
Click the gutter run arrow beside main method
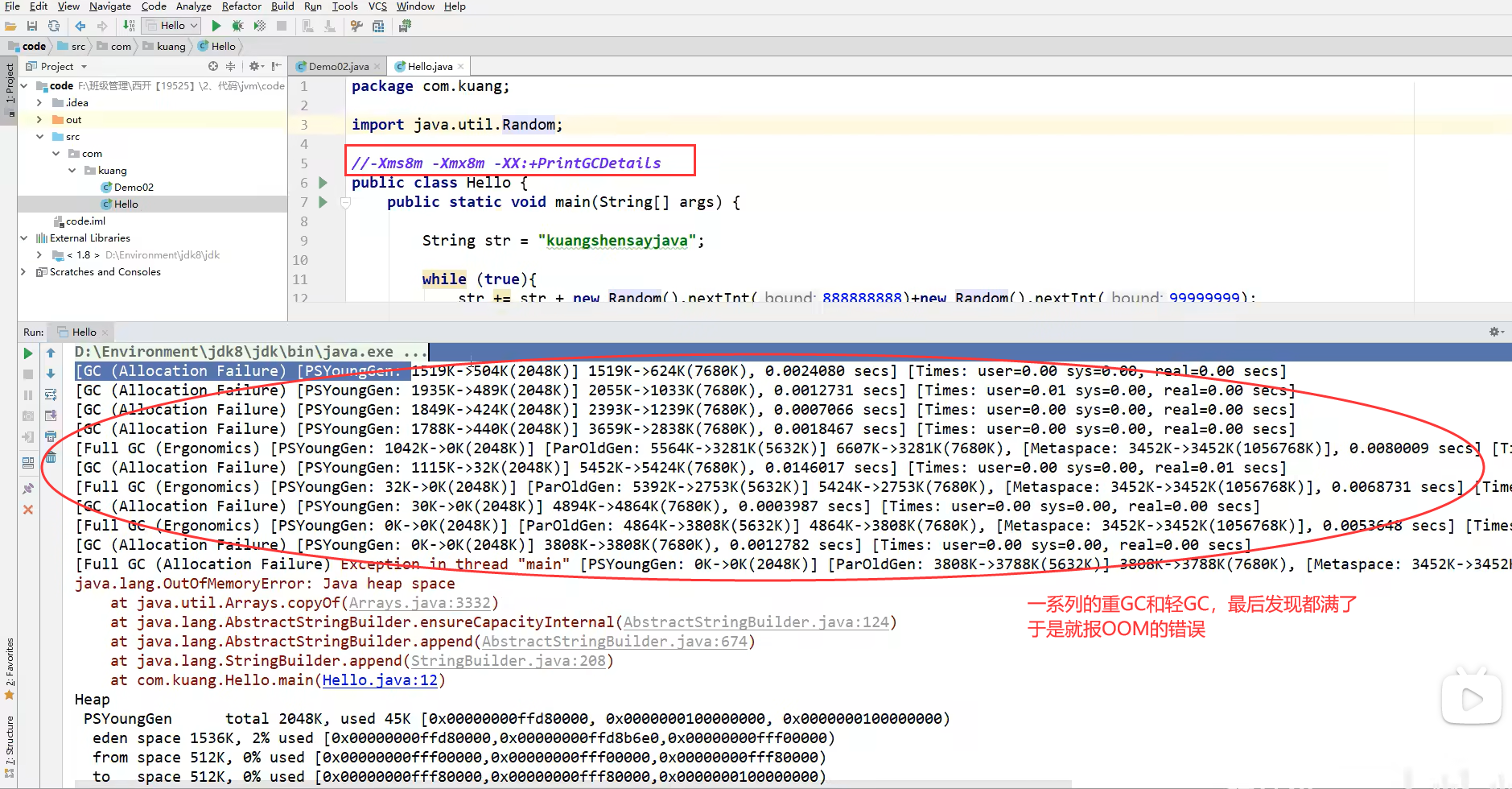323,202
